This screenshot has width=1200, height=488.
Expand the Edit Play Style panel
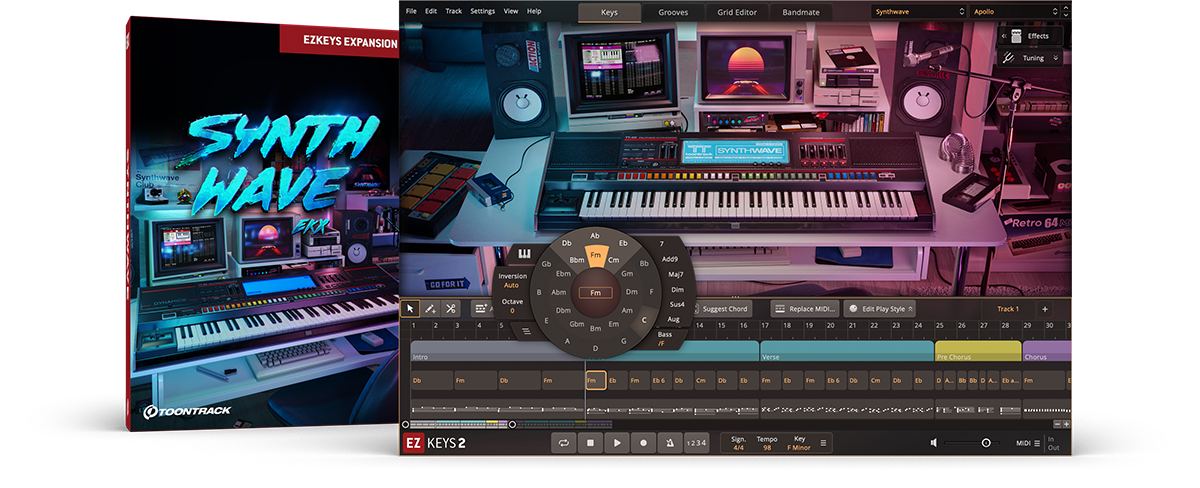tap(879, 309)
